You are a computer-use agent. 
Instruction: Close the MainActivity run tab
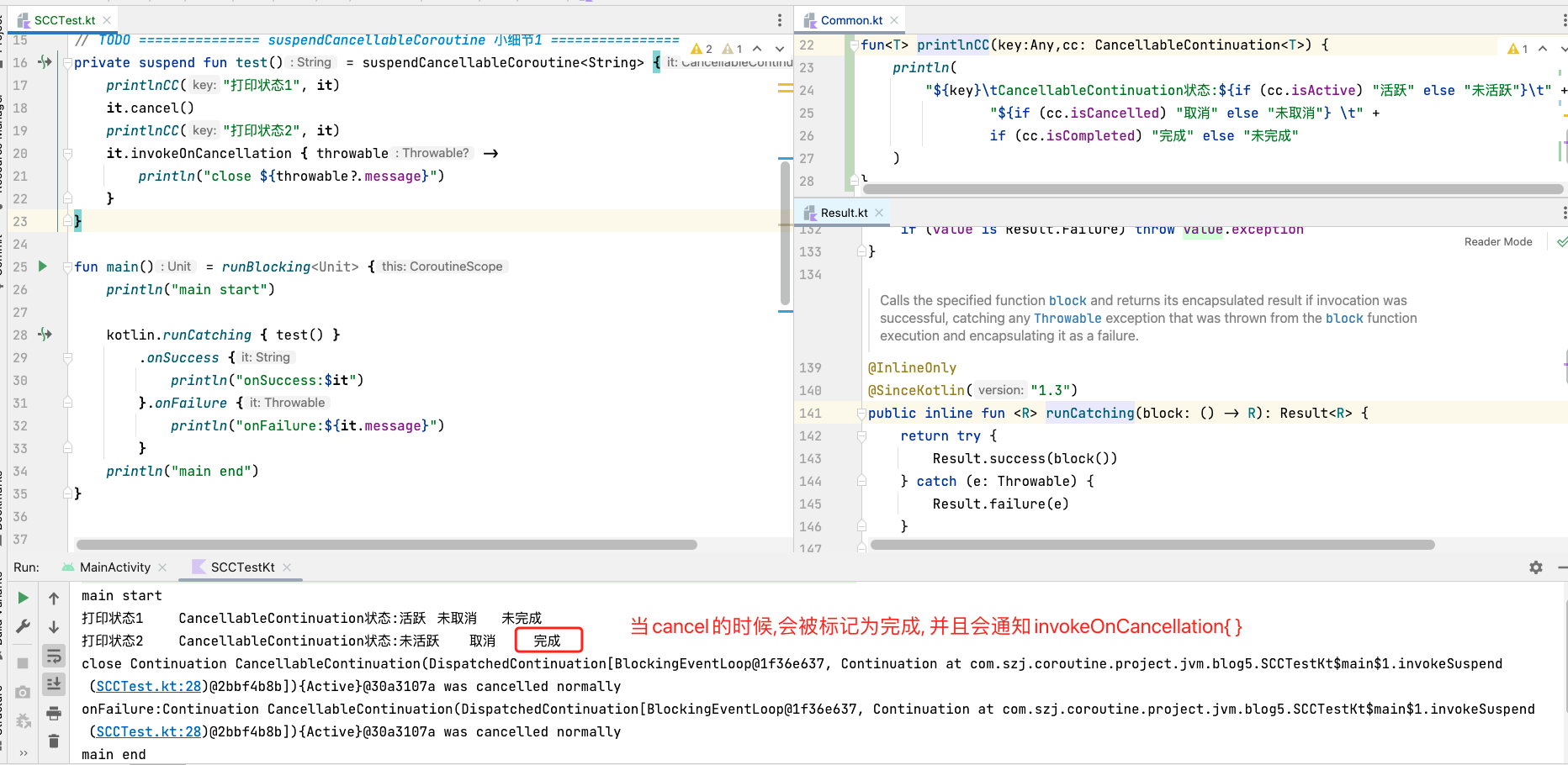click(x=163, y=567)
